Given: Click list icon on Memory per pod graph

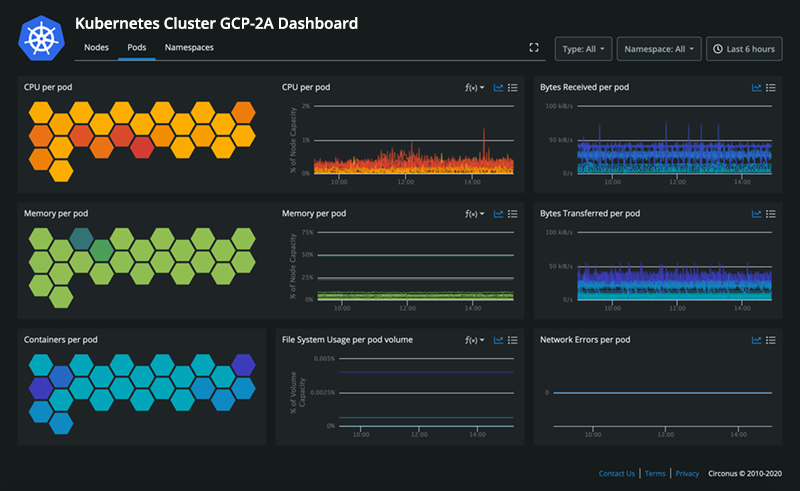Looking at the screenshot, I should pyautogui.click(x=513, y=214).
